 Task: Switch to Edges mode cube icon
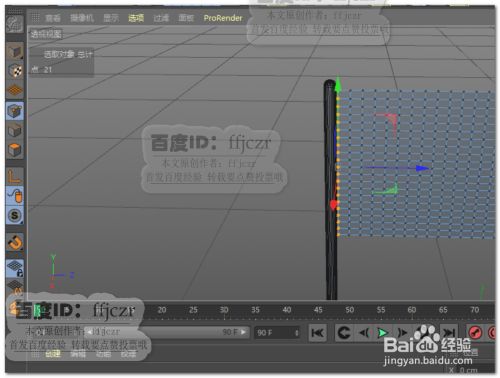[14, 130]
